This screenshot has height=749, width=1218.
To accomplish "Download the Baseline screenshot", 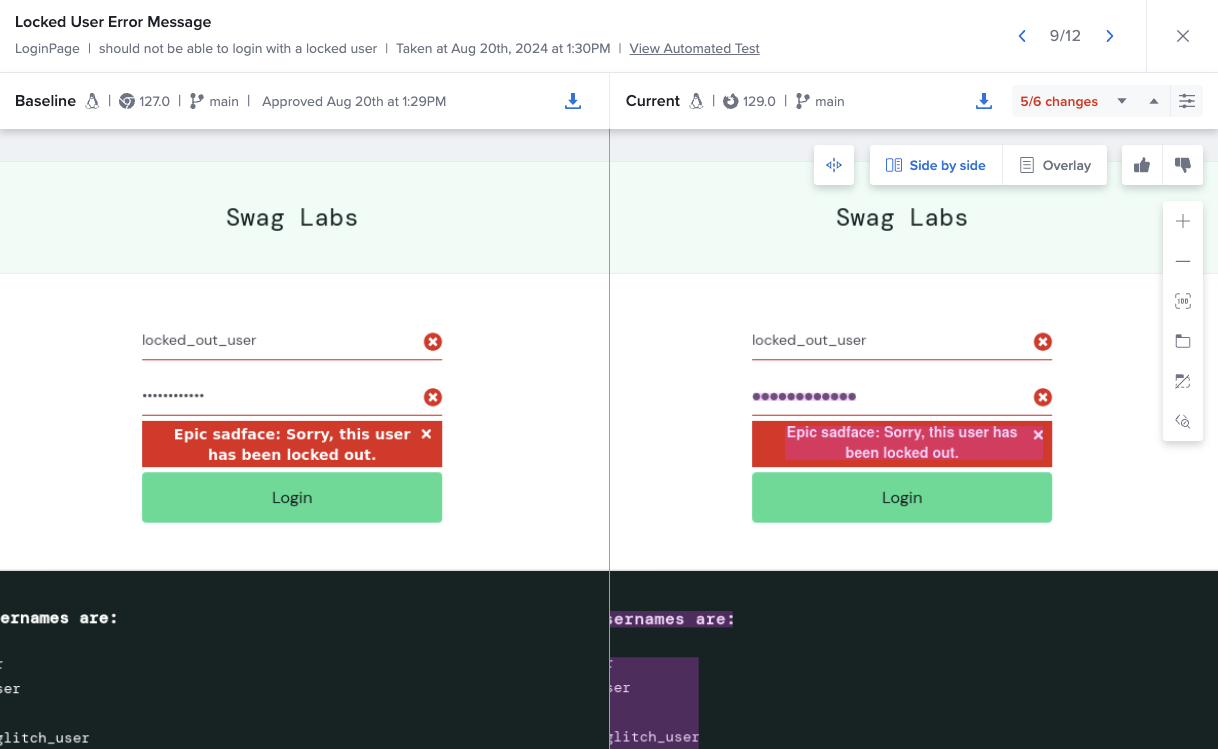I will click(x=572, y=100).
